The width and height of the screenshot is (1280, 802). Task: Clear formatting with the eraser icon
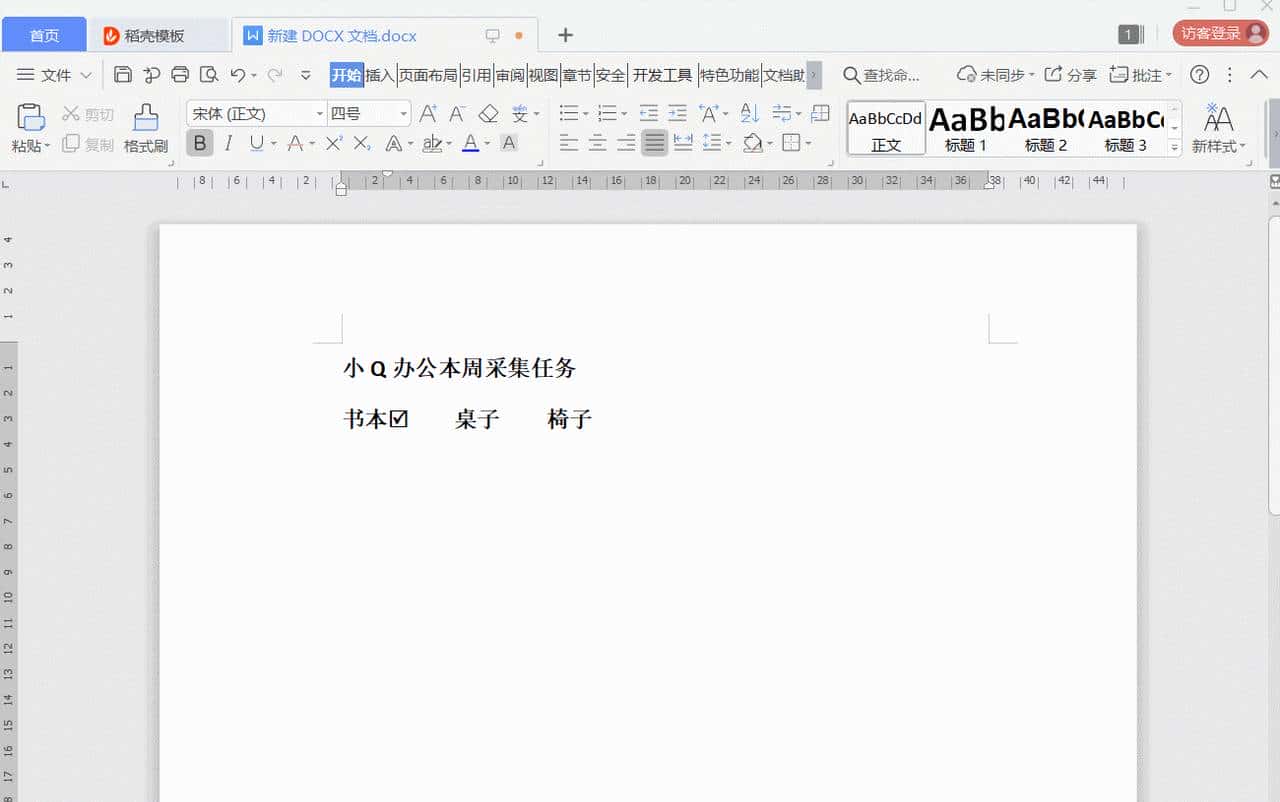(x=489, y=113)
